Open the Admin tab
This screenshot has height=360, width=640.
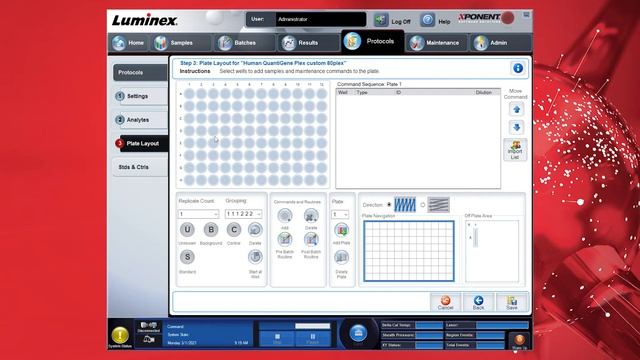click(x=500, y=43)
